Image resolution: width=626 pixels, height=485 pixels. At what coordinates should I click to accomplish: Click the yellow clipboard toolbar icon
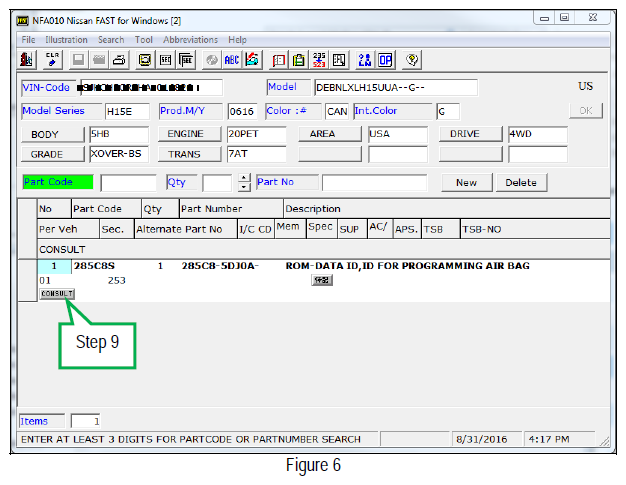tap(299, 60)
